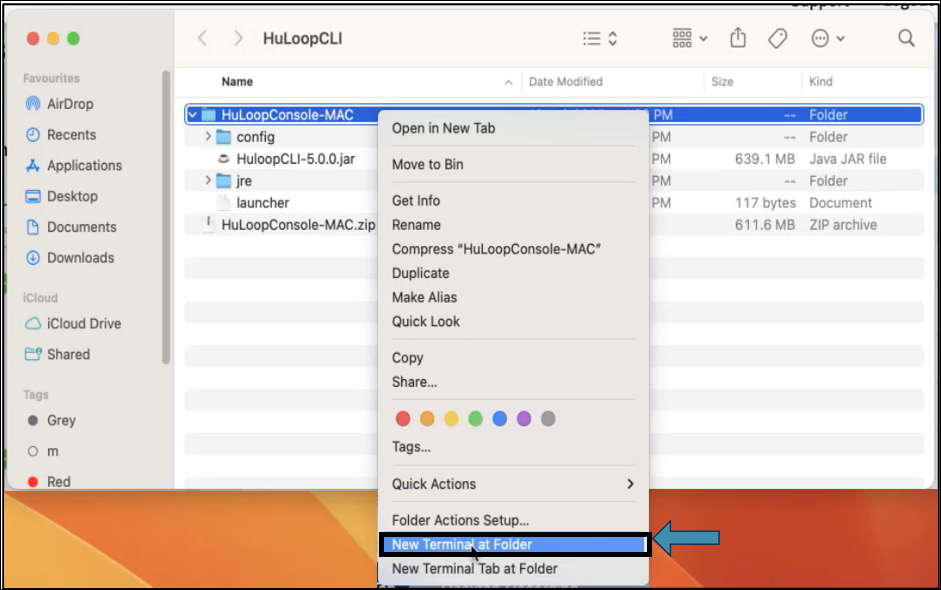The height and width of the screenshot is (590, 941).
Task: Open iCloud Drive in the sidebar
Action: [83, 324]
